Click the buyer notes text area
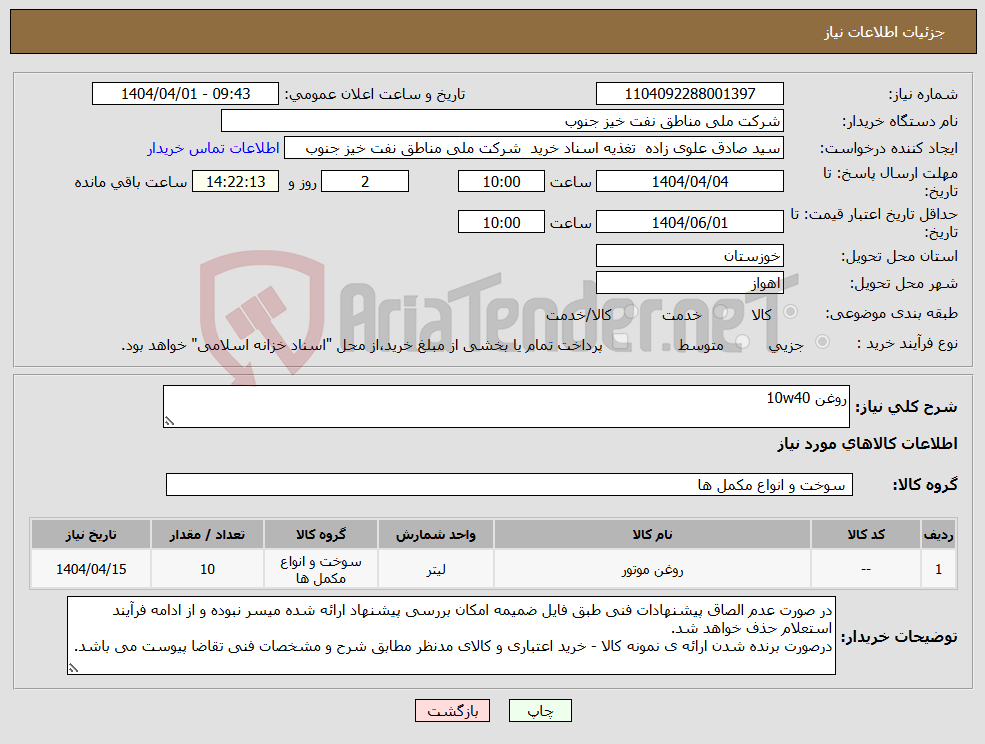 pos(452,635)
